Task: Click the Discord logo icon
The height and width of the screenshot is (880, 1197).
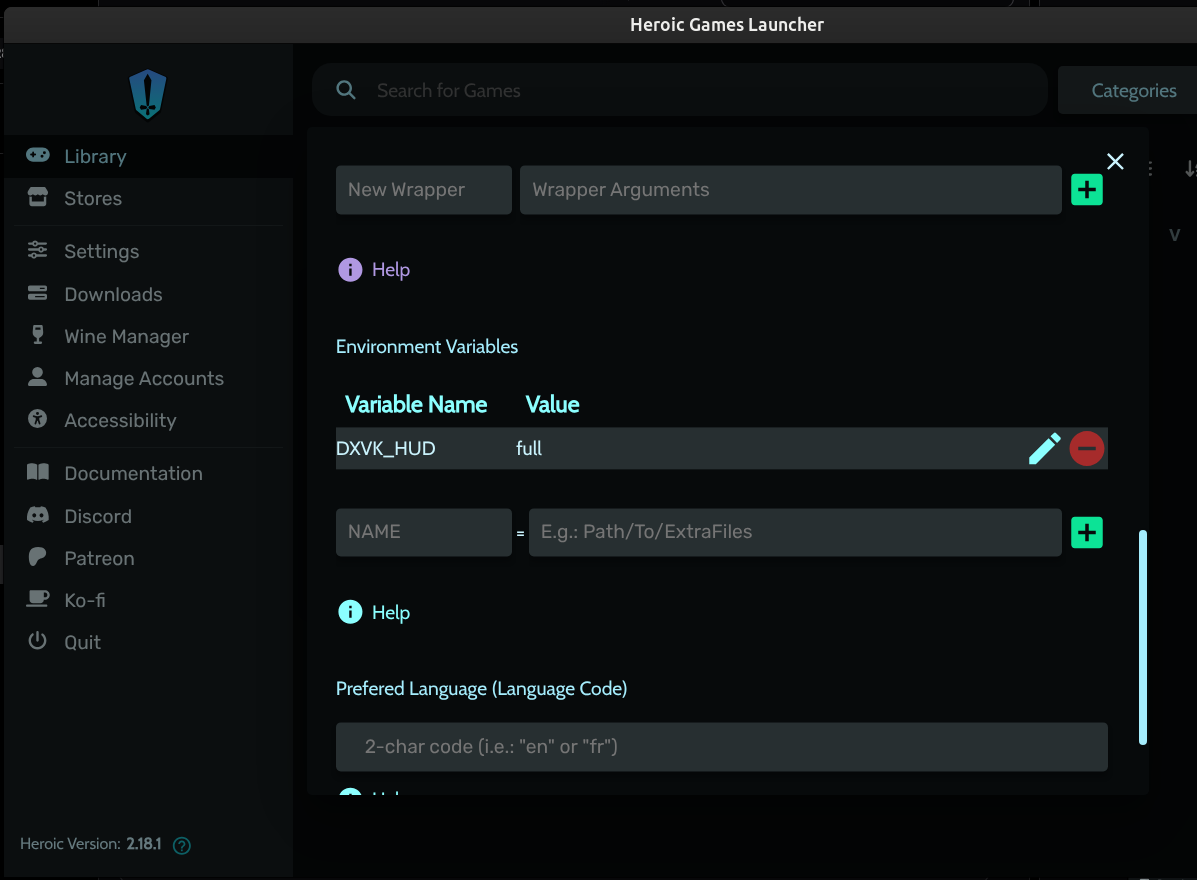Action: tap(37, 515)
